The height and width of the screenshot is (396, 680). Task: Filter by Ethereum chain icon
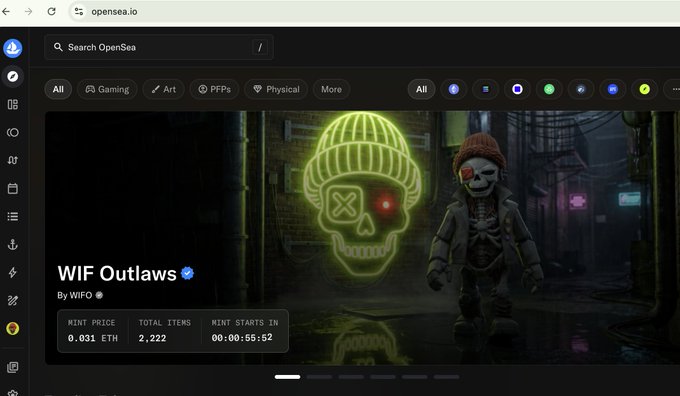454,89
